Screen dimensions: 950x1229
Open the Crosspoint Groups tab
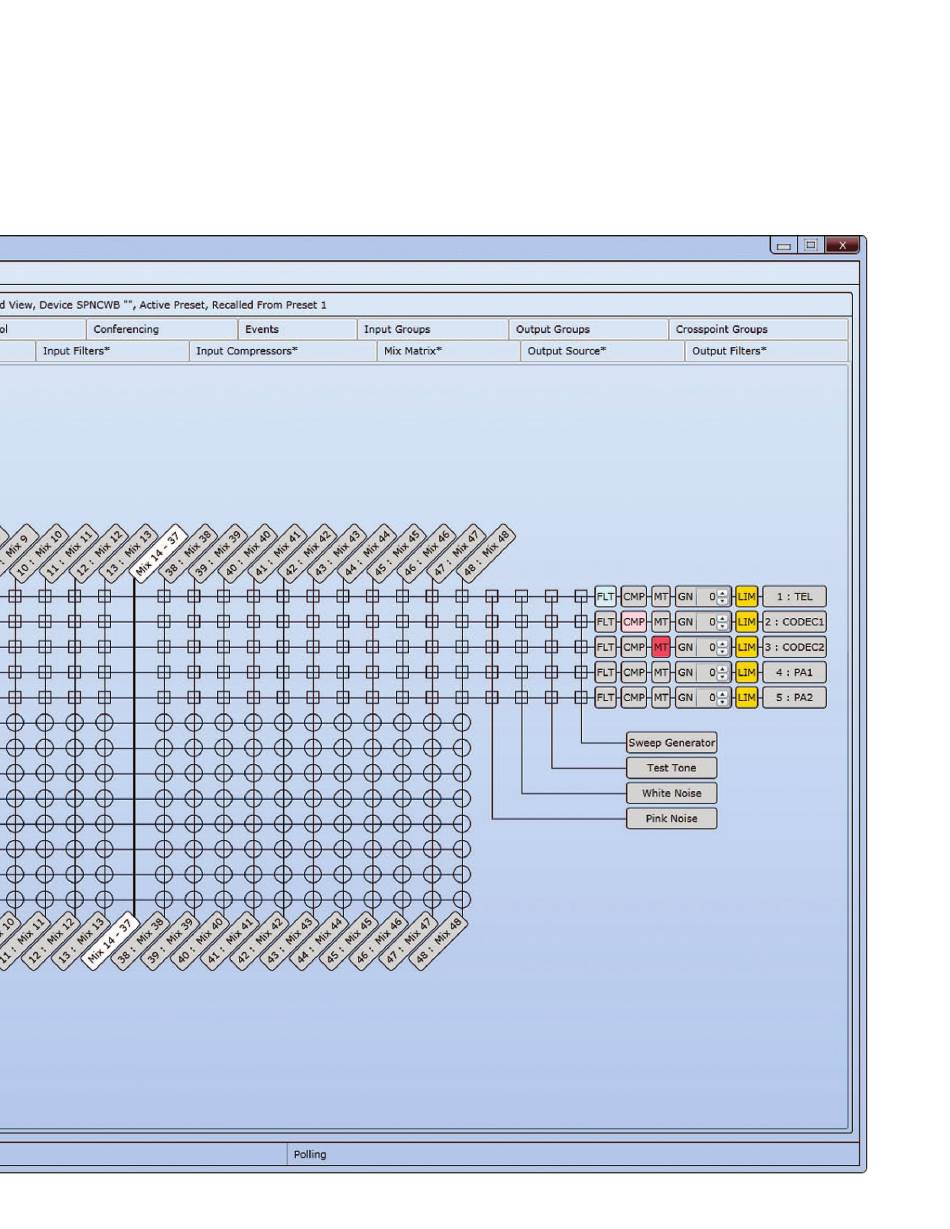coord(721,329)
